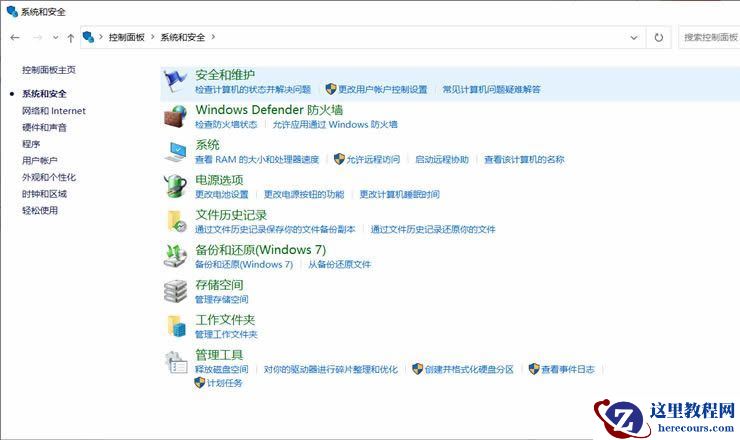Click 检查计算机的状态并解决问题 link
Screen dimensions: 740x440
(x=253, y=89)
